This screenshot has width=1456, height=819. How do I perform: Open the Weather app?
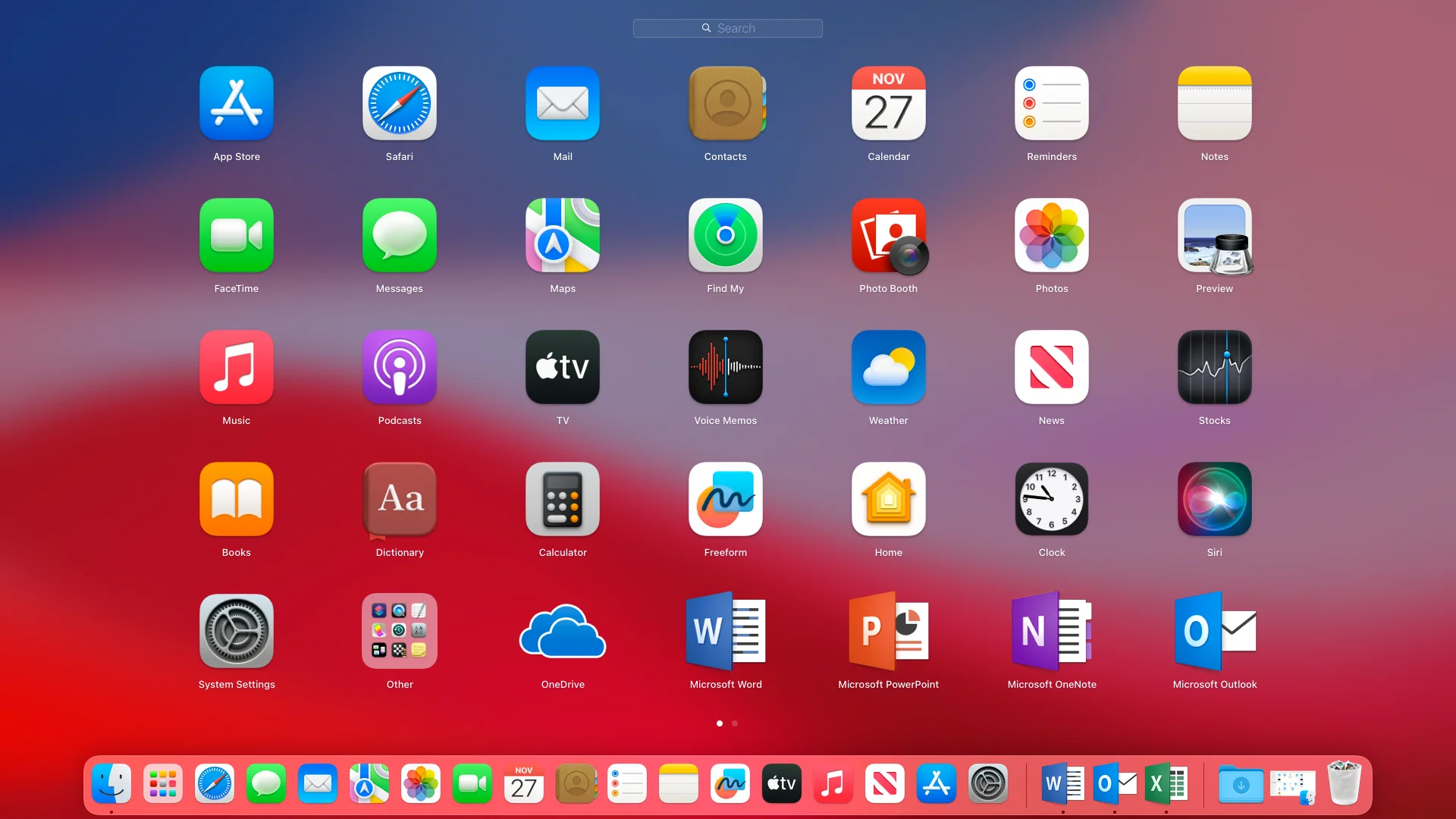889,367
